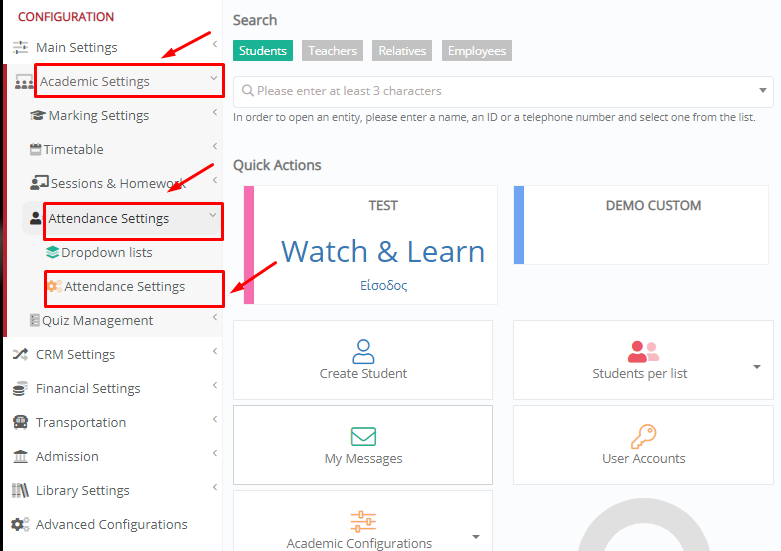Click the Transportation bus icon

pyautogui.click(x=20, y=422)
